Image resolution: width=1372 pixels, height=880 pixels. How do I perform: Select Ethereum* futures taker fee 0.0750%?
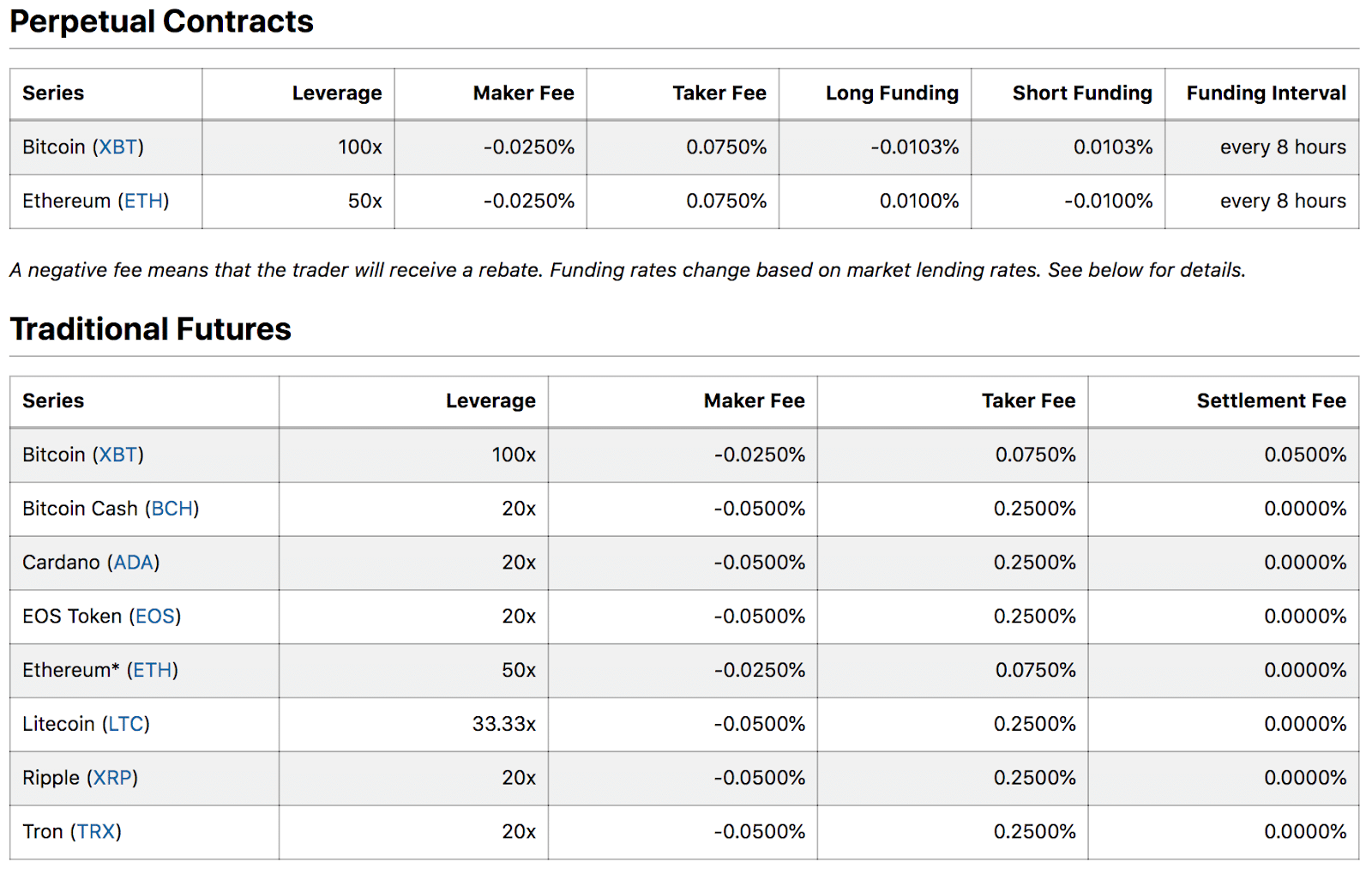(x=1035, y=671)
